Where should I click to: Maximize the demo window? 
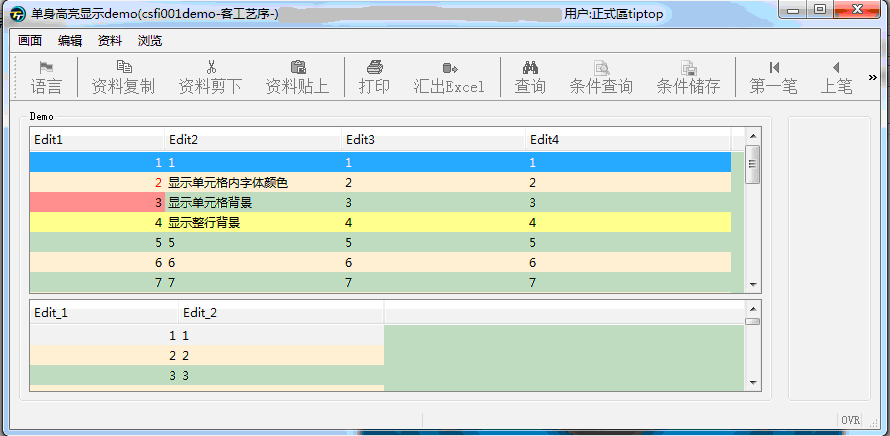[820, 10]
